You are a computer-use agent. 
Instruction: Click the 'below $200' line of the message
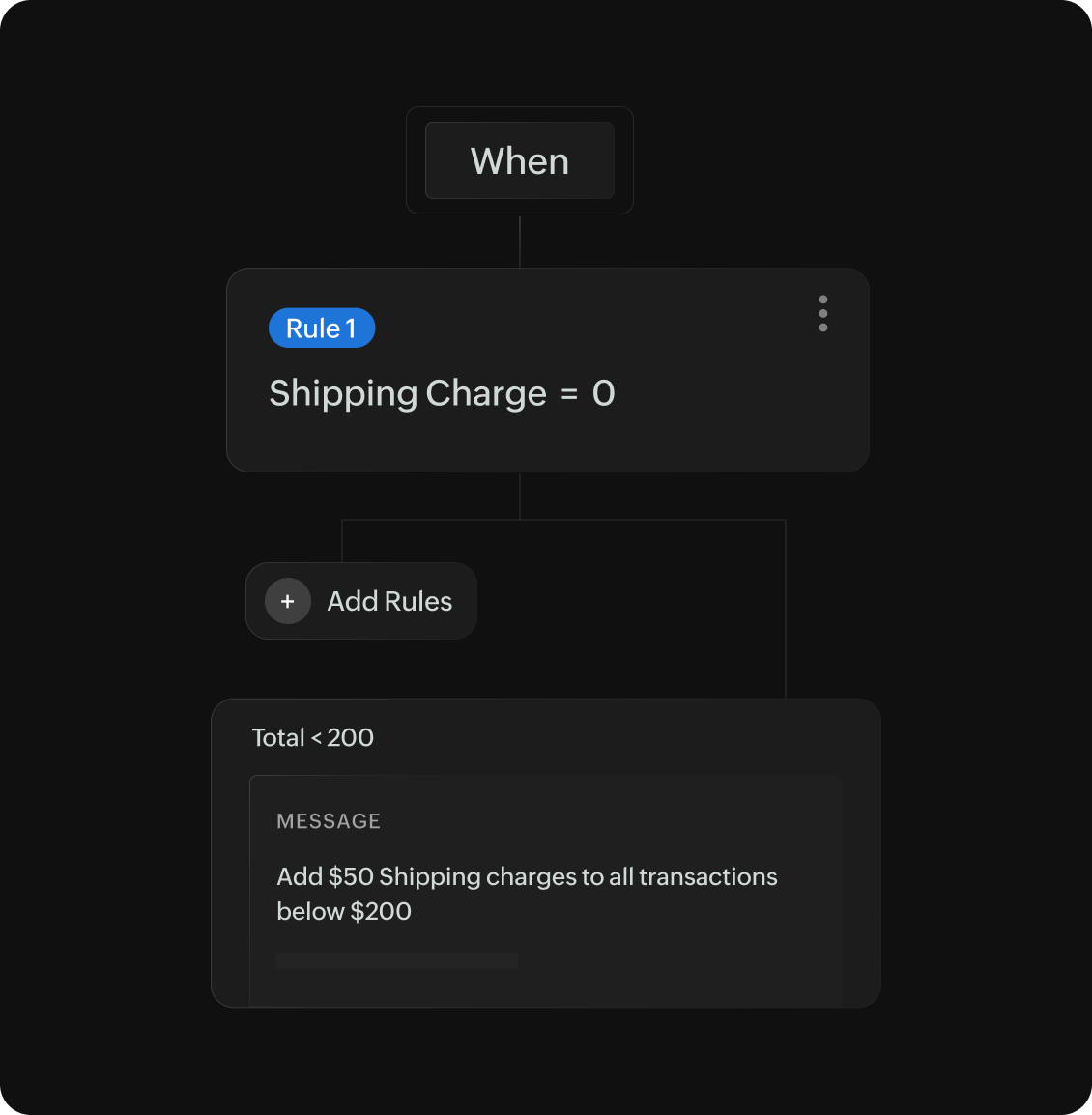344,911
